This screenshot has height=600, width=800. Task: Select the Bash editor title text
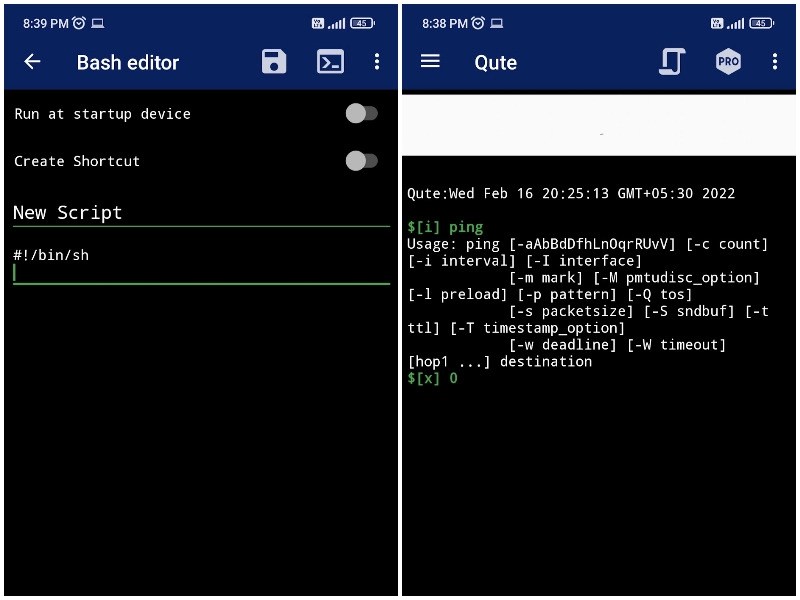tap(128, 62)
